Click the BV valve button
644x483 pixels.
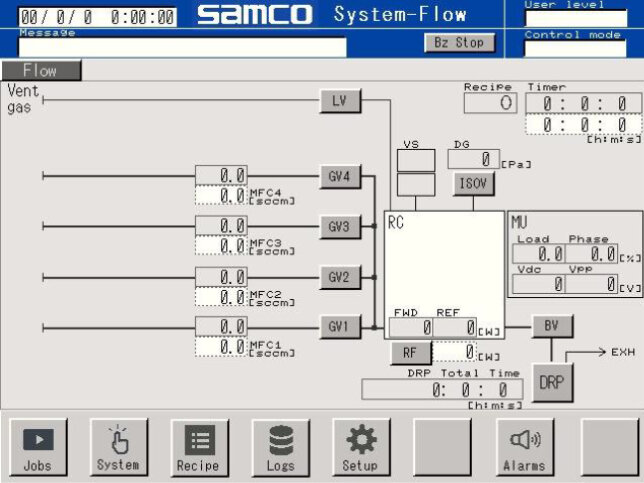coord(553,326)
